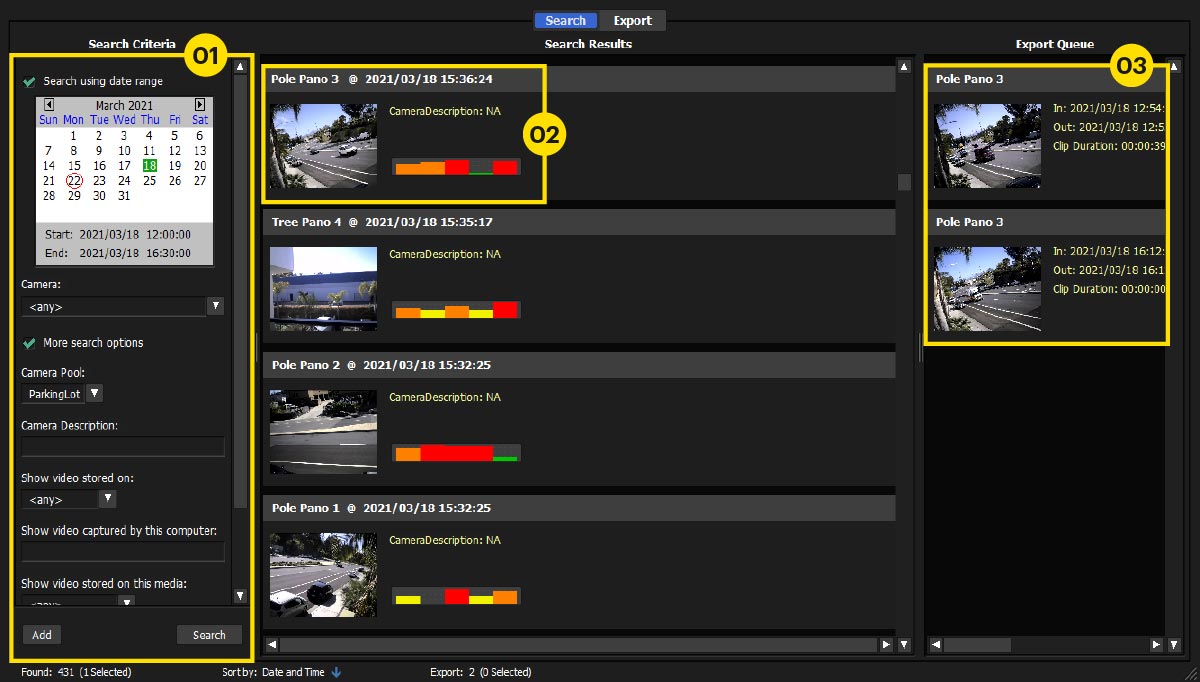Click the Camera Description input field

(x=123, y=447)
